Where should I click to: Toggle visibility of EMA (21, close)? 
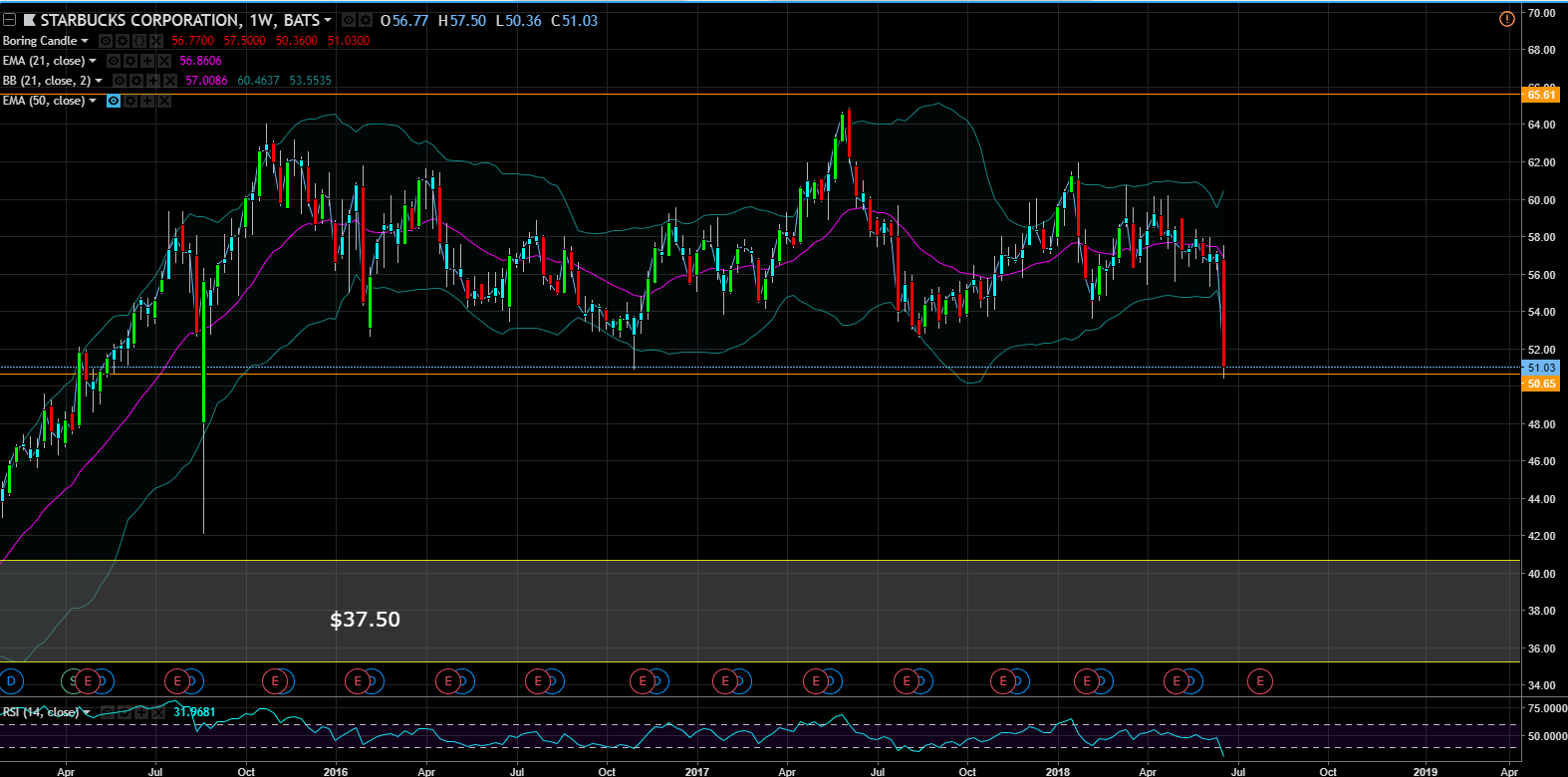pos(114,61)
